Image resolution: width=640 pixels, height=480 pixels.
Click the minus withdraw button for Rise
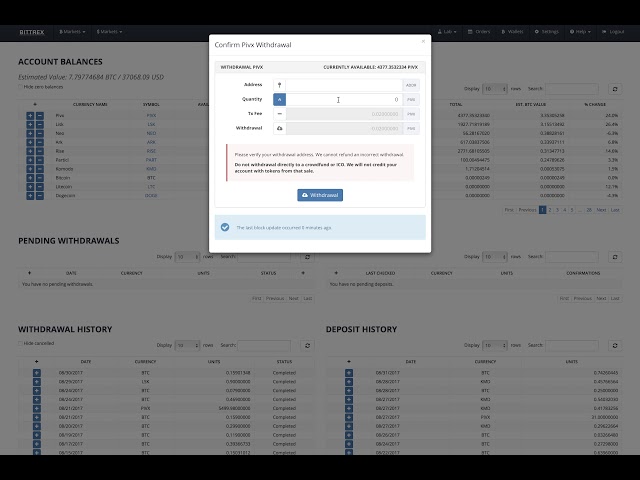(x=40, y=151)
